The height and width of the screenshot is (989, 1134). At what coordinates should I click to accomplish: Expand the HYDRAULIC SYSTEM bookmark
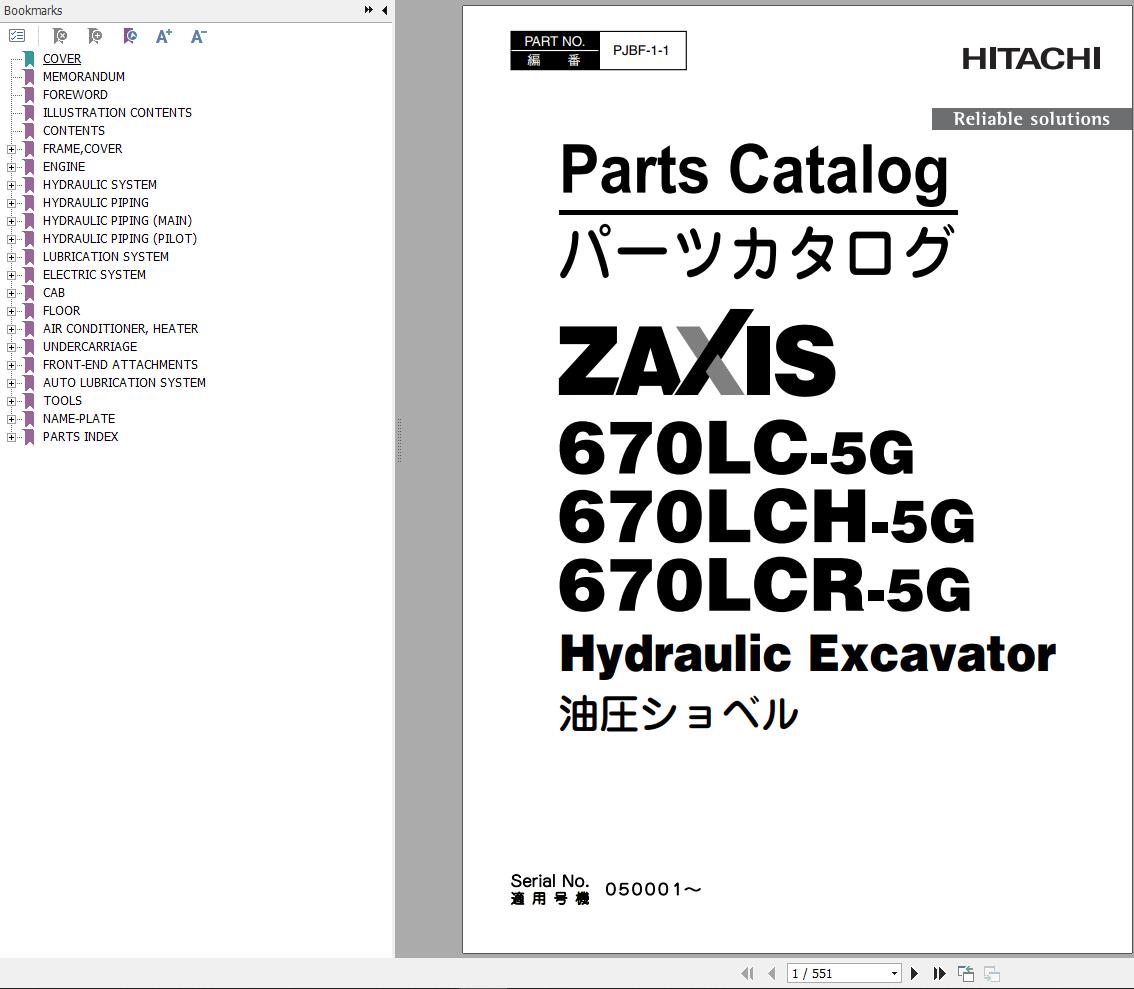pos(11,185)
